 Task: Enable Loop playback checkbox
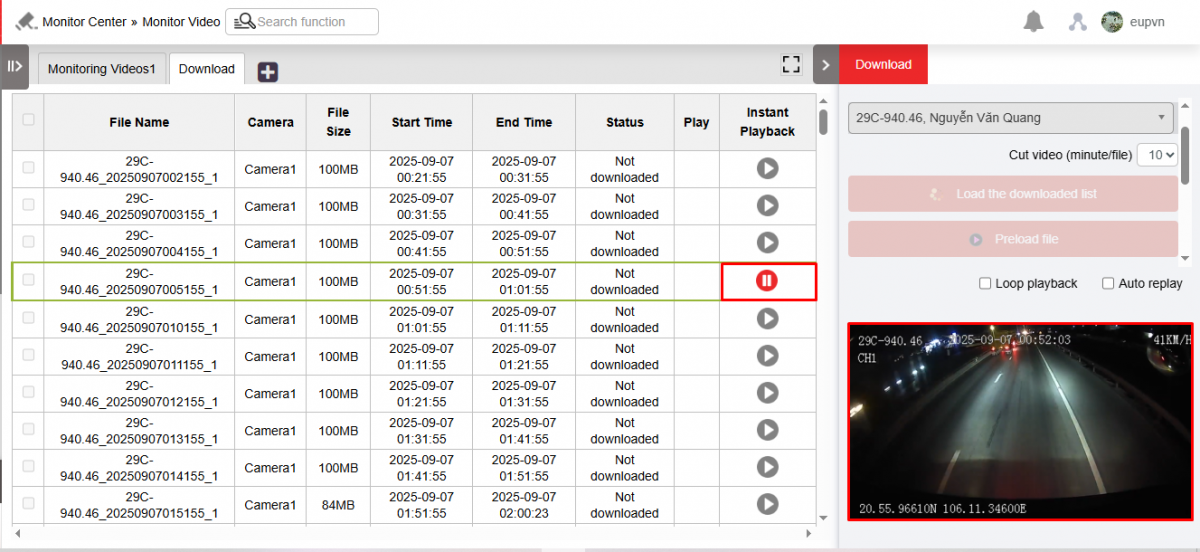tap(985, 283)
